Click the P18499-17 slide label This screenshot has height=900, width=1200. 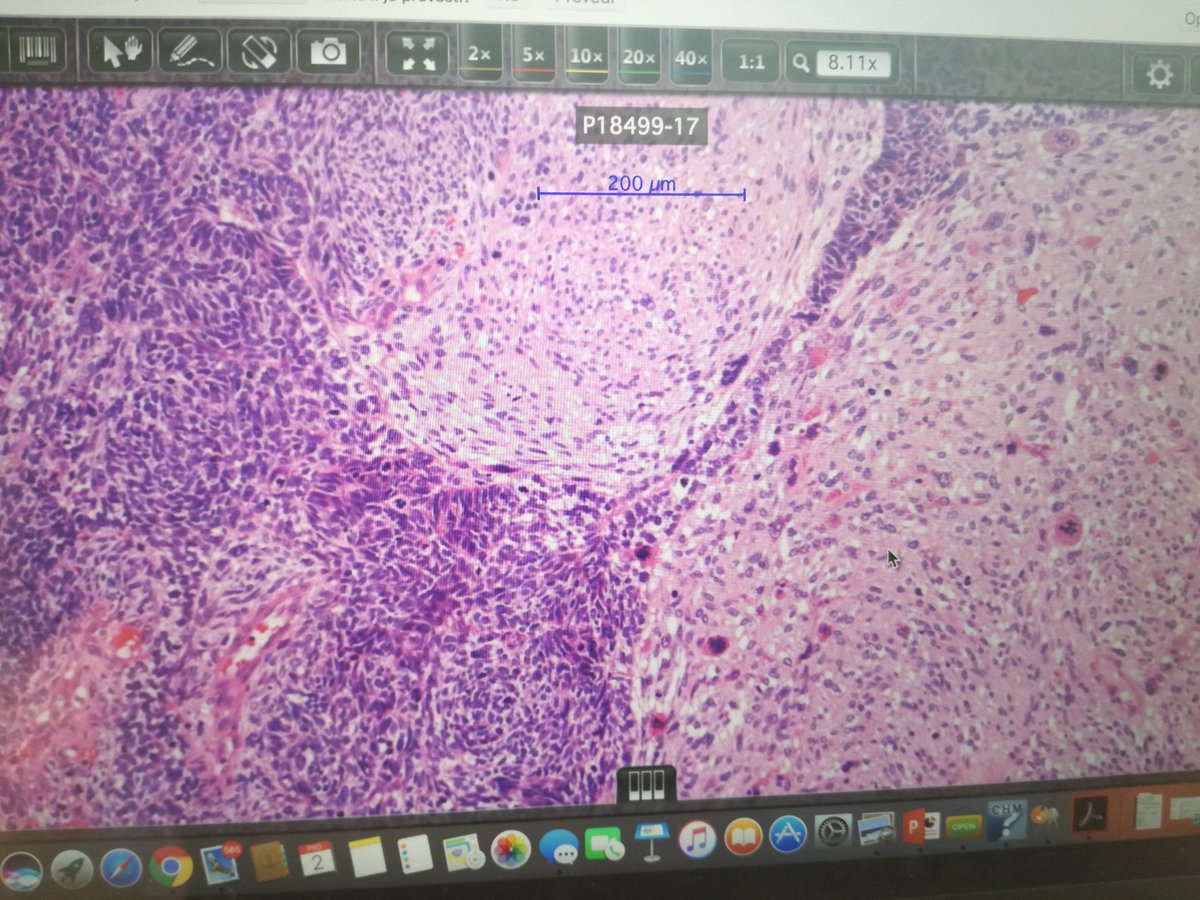point(640,127)
